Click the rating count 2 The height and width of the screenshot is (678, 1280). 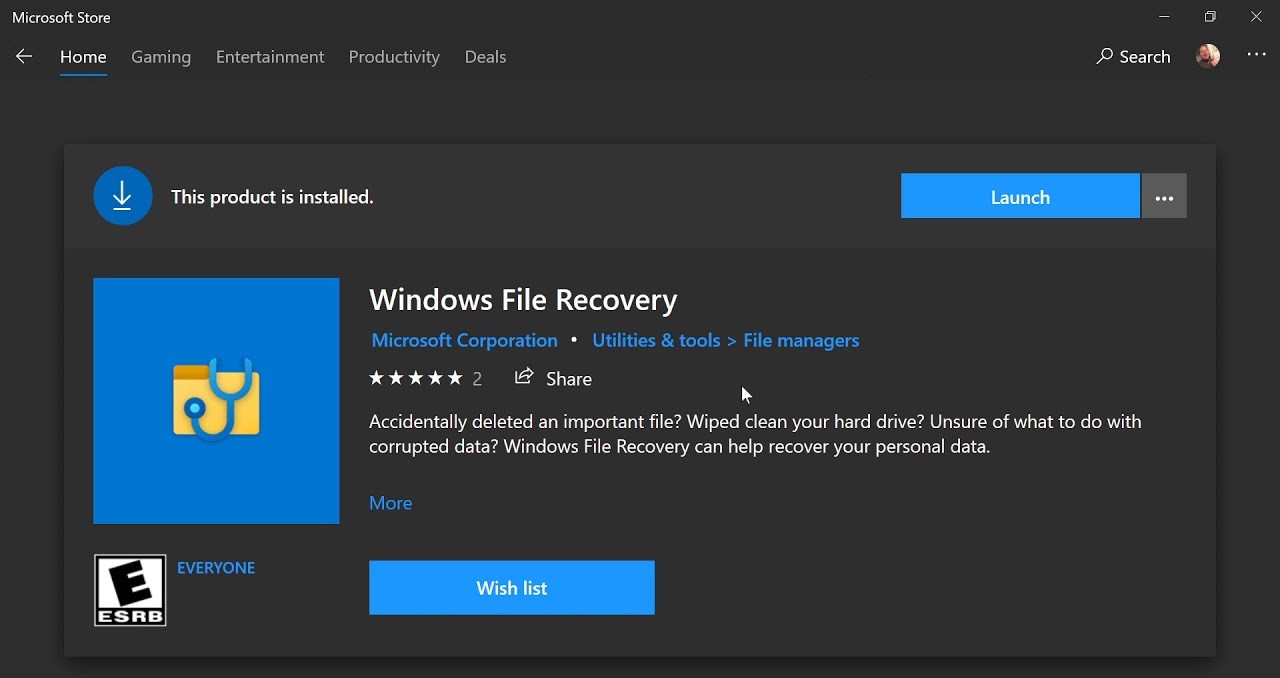[477, 379]
